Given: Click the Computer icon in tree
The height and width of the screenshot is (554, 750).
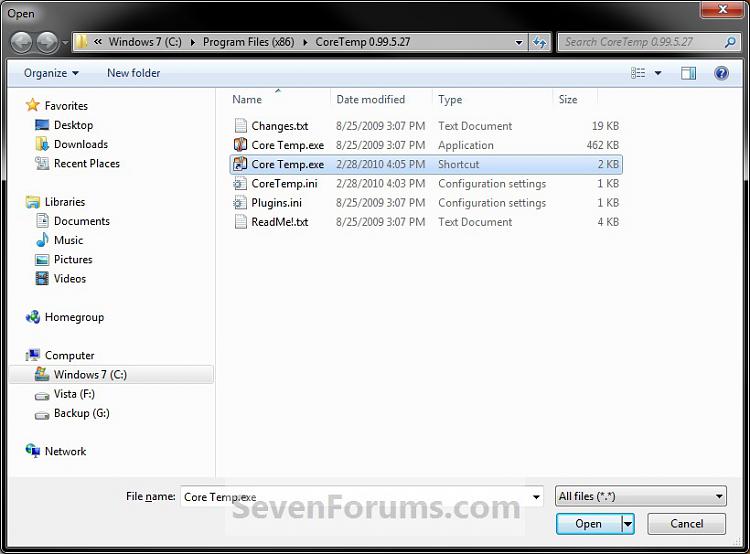Looking at the screenshot, I should 33,355.
